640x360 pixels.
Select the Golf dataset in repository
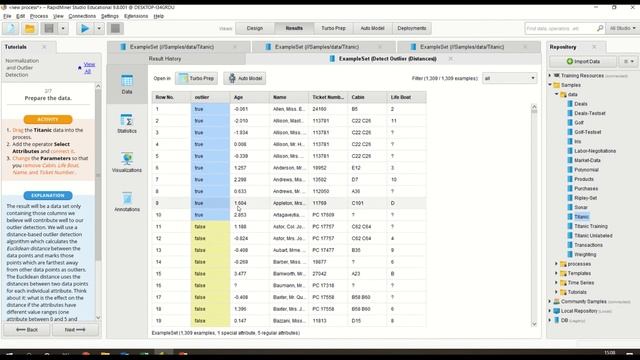(x=579, y=123)
